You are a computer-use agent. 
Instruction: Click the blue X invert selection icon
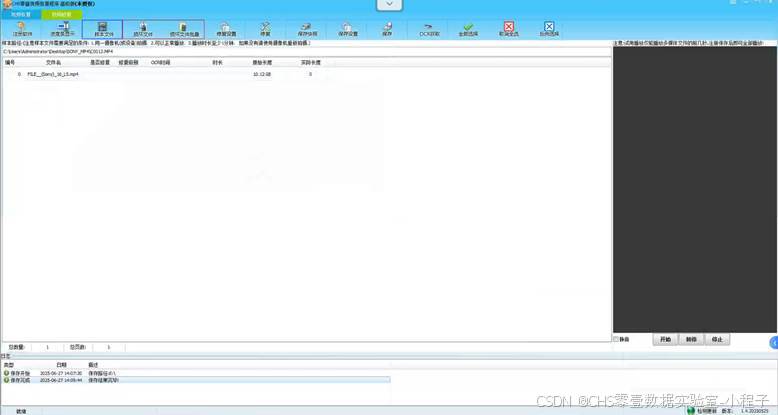[549, 29]
